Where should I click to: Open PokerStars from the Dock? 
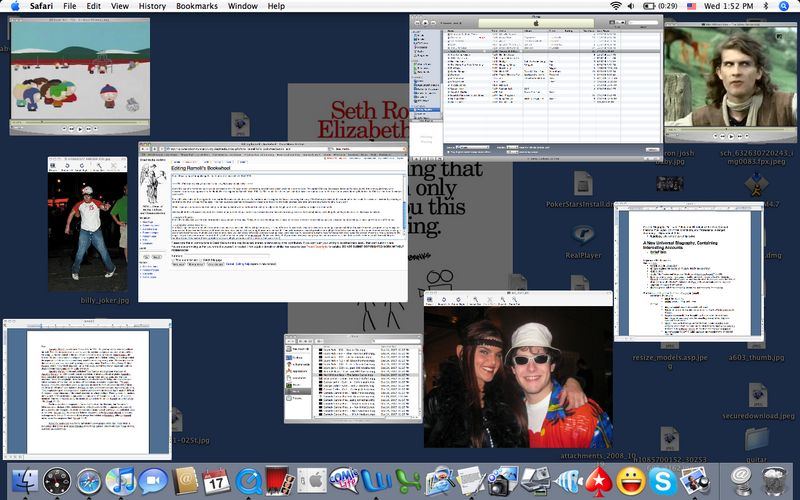598,482
